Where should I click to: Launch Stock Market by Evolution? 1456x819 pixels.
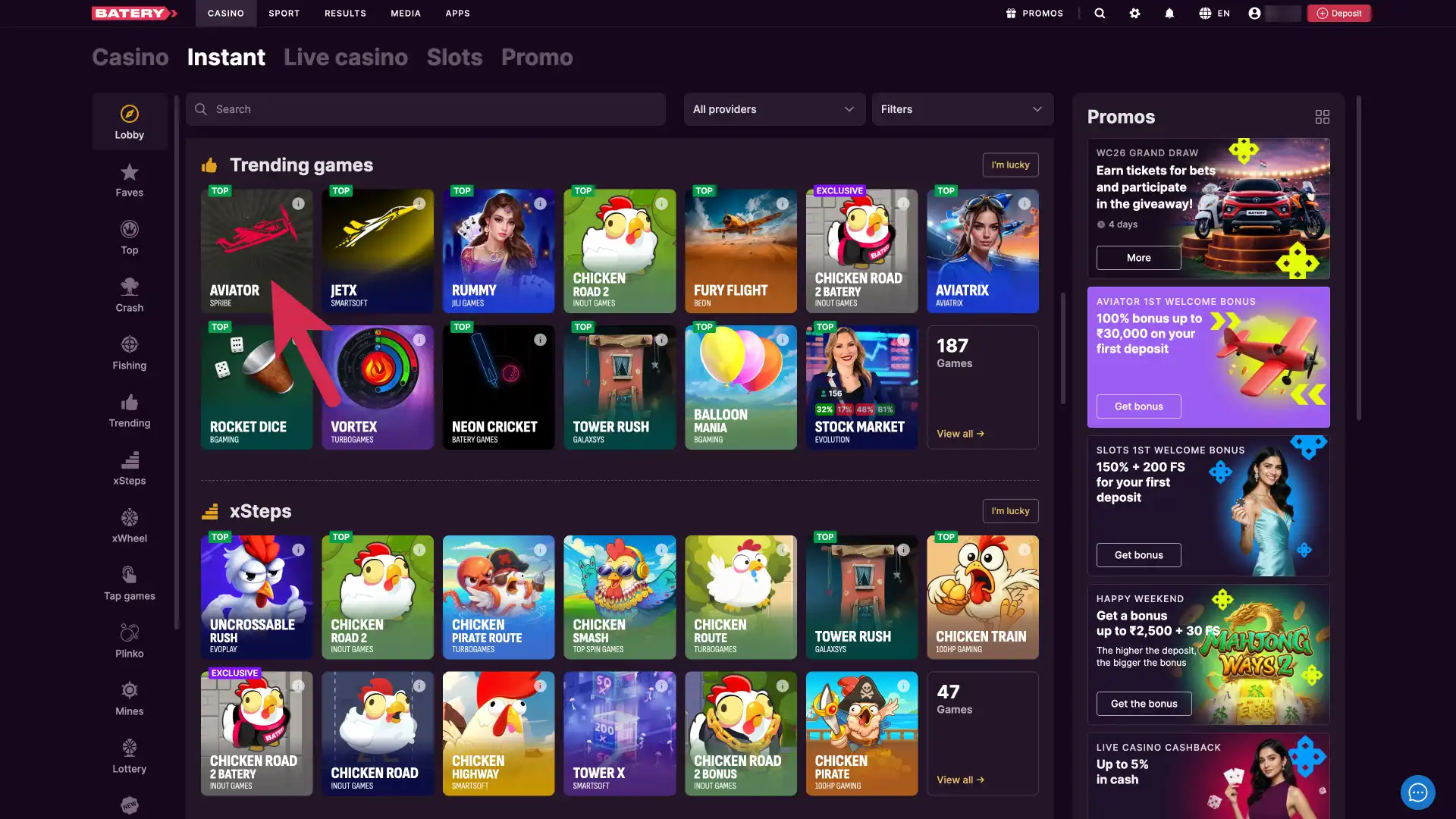[861, 388]
